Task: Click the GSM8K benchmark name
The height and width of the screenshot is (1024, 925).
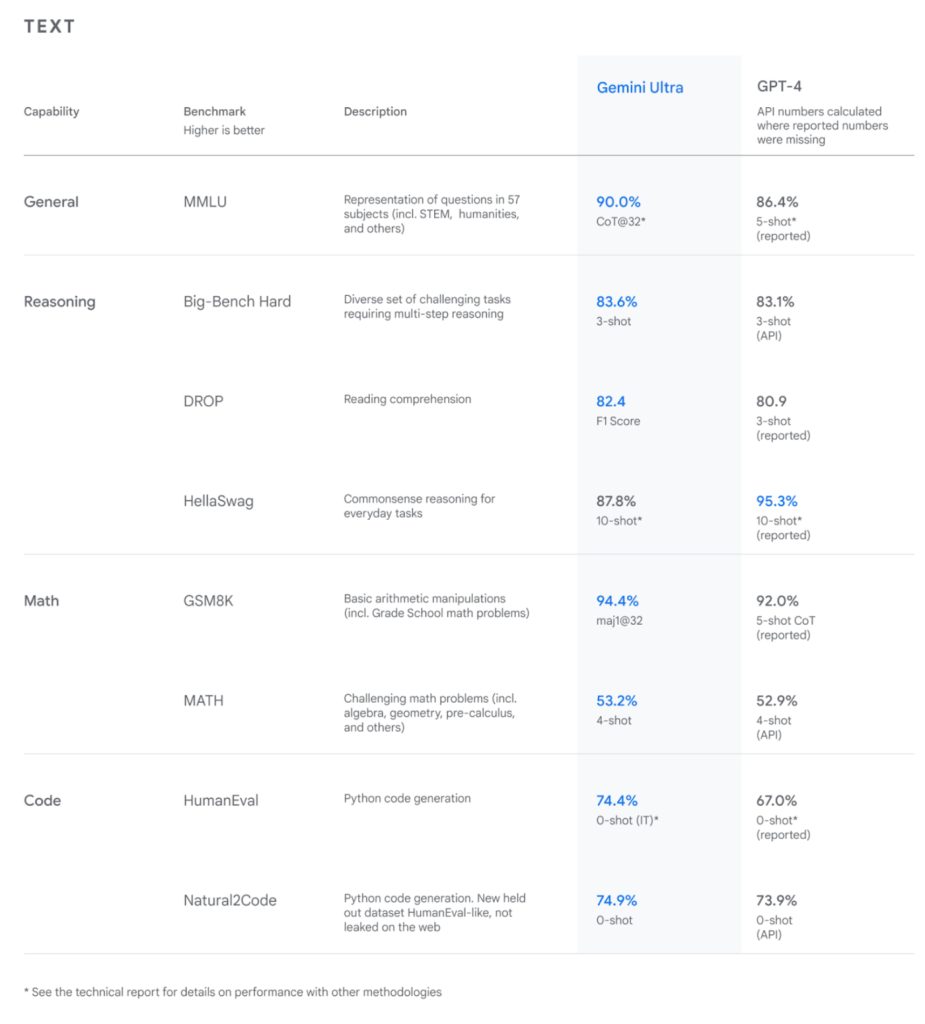Action: (210, 602)
